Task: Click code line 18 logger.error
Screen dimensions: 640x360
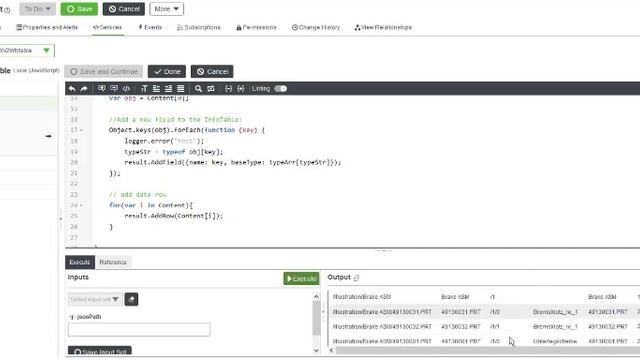Action: [164, 141]
